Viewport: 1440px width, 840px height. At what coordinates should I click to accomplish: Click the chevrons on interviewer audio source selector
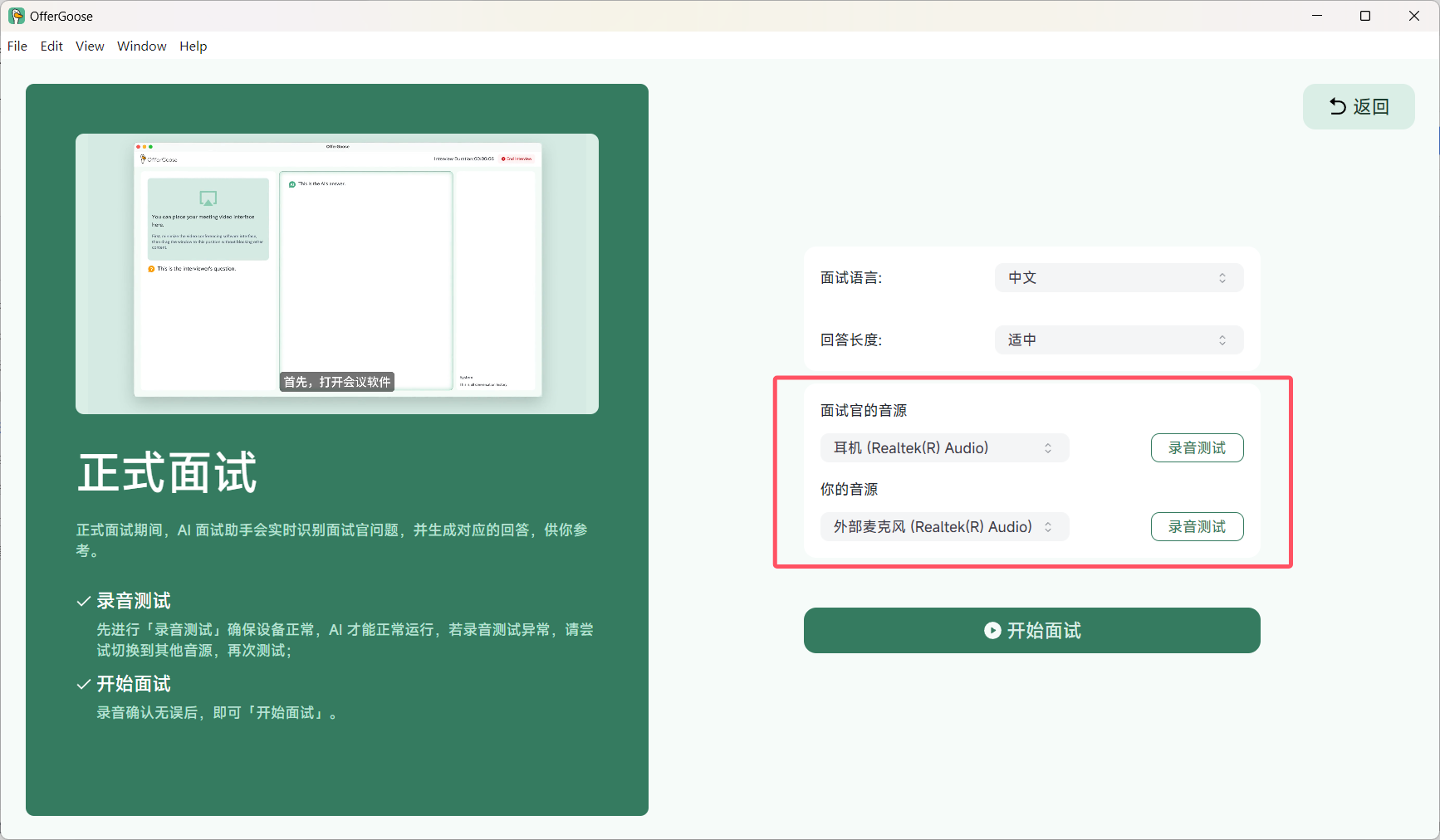(x=1047, y=447)
